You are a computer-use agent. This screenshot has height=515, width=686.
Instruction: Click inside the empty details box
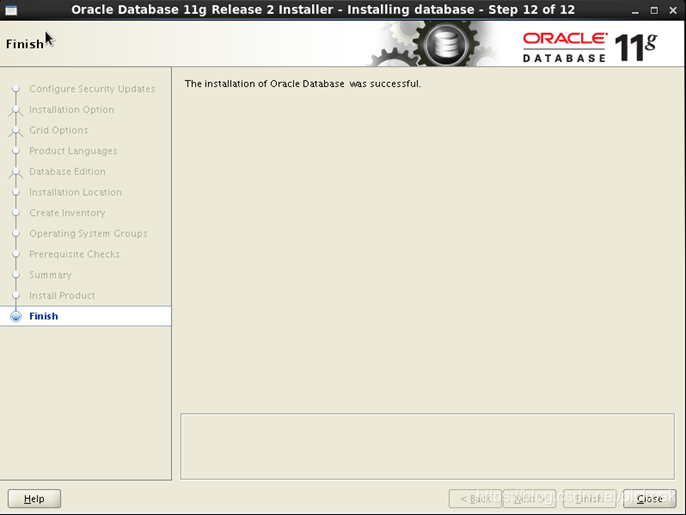(427, 446)
